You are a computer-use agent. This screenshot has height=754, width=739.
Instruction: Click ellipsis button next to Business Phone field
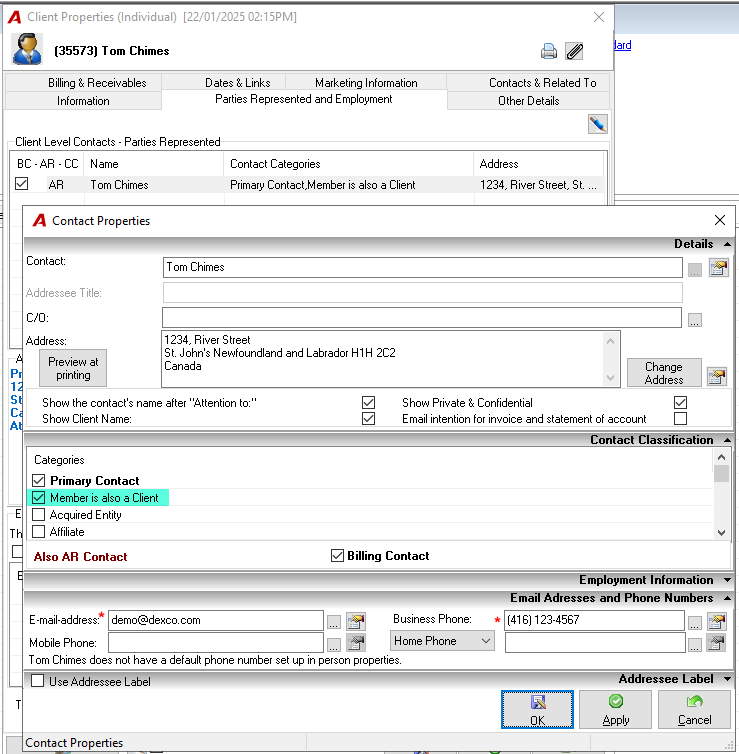coord(694,623)
